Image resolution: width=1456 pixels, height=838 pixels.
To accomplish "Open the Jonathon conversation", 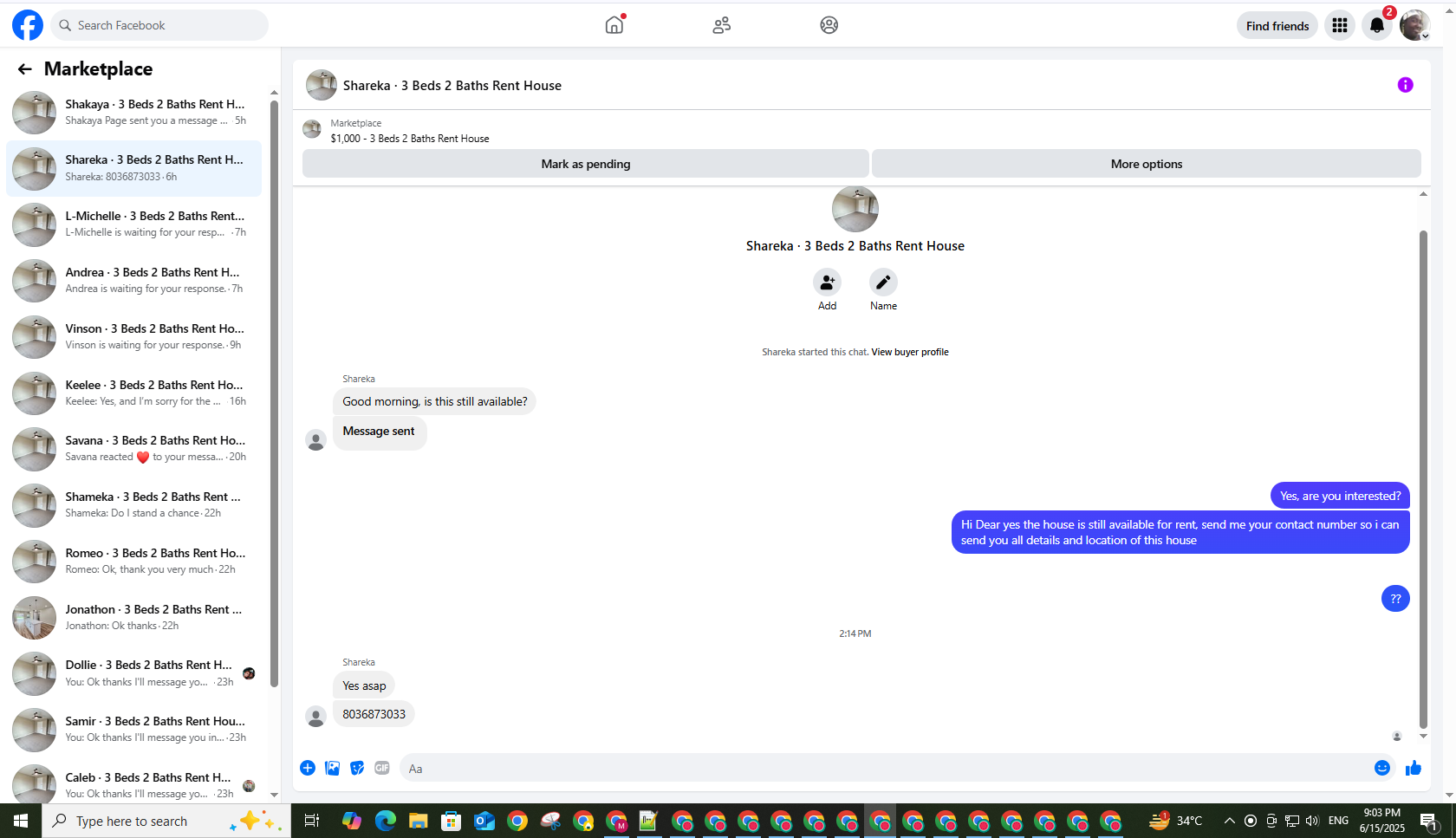I will click(x=134, y=618).
